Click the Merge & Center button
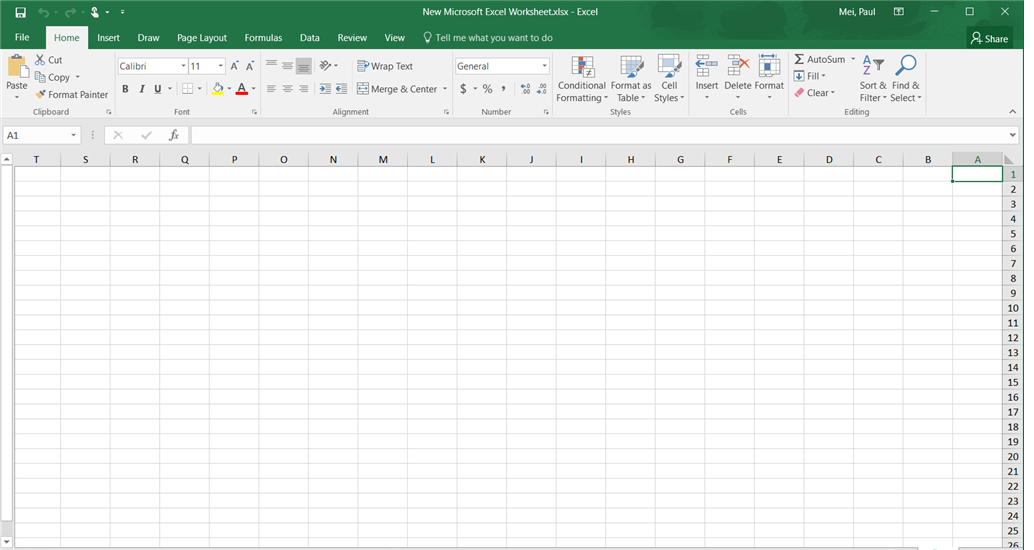Screen dimensions: 1034x550 pyautogui.click(x=397, y=89)
